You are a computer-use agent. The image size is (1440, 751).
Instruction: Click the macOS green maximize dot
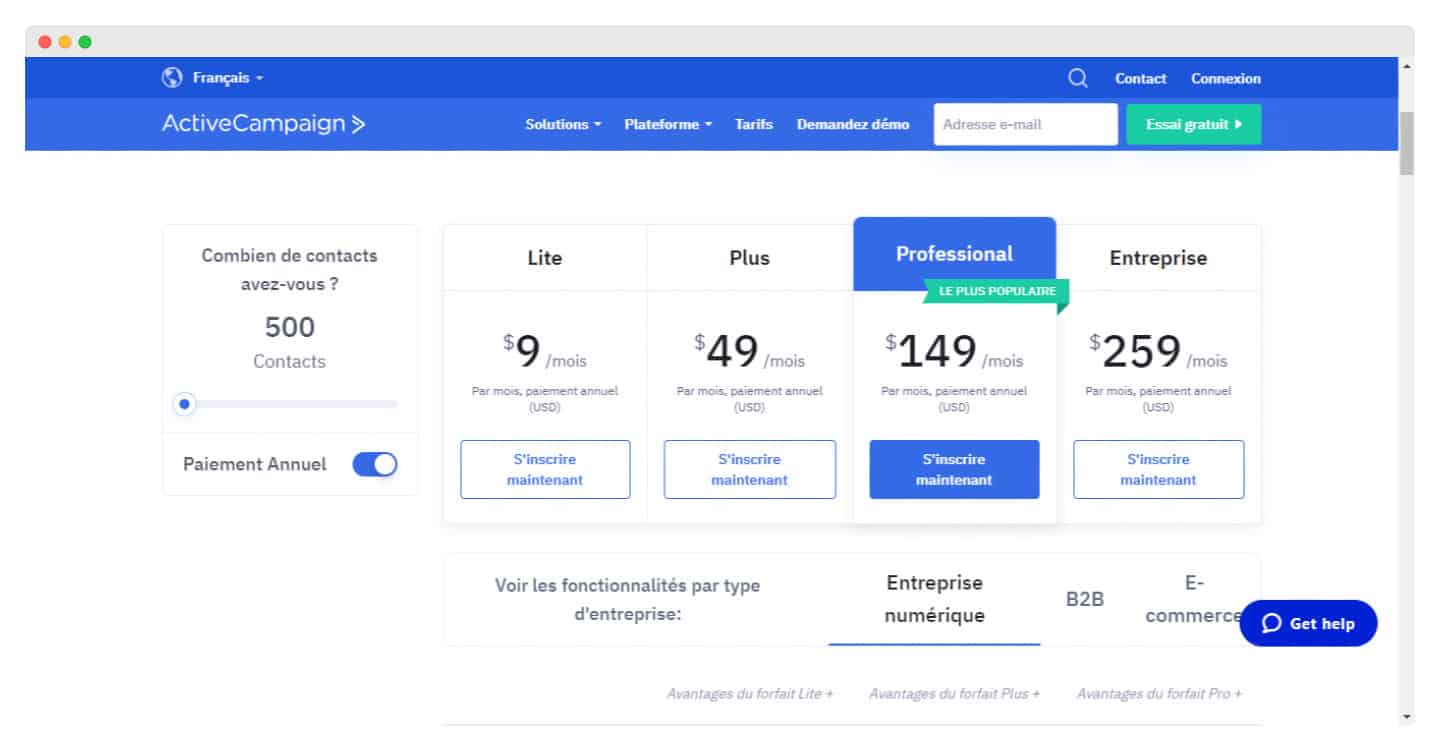85,42
